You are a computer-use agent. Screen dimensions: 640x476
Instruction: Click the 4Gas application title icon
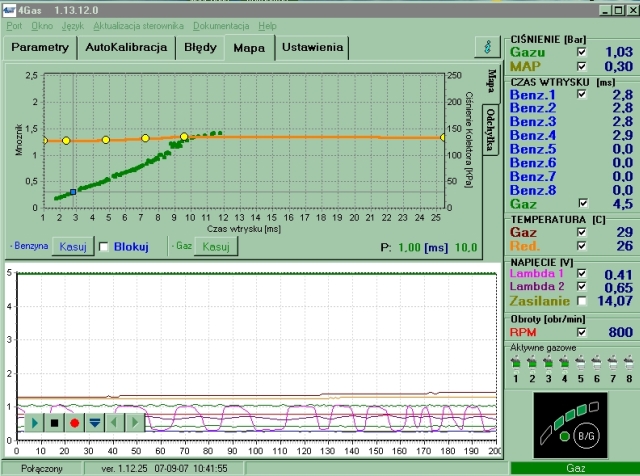(9, 10)
